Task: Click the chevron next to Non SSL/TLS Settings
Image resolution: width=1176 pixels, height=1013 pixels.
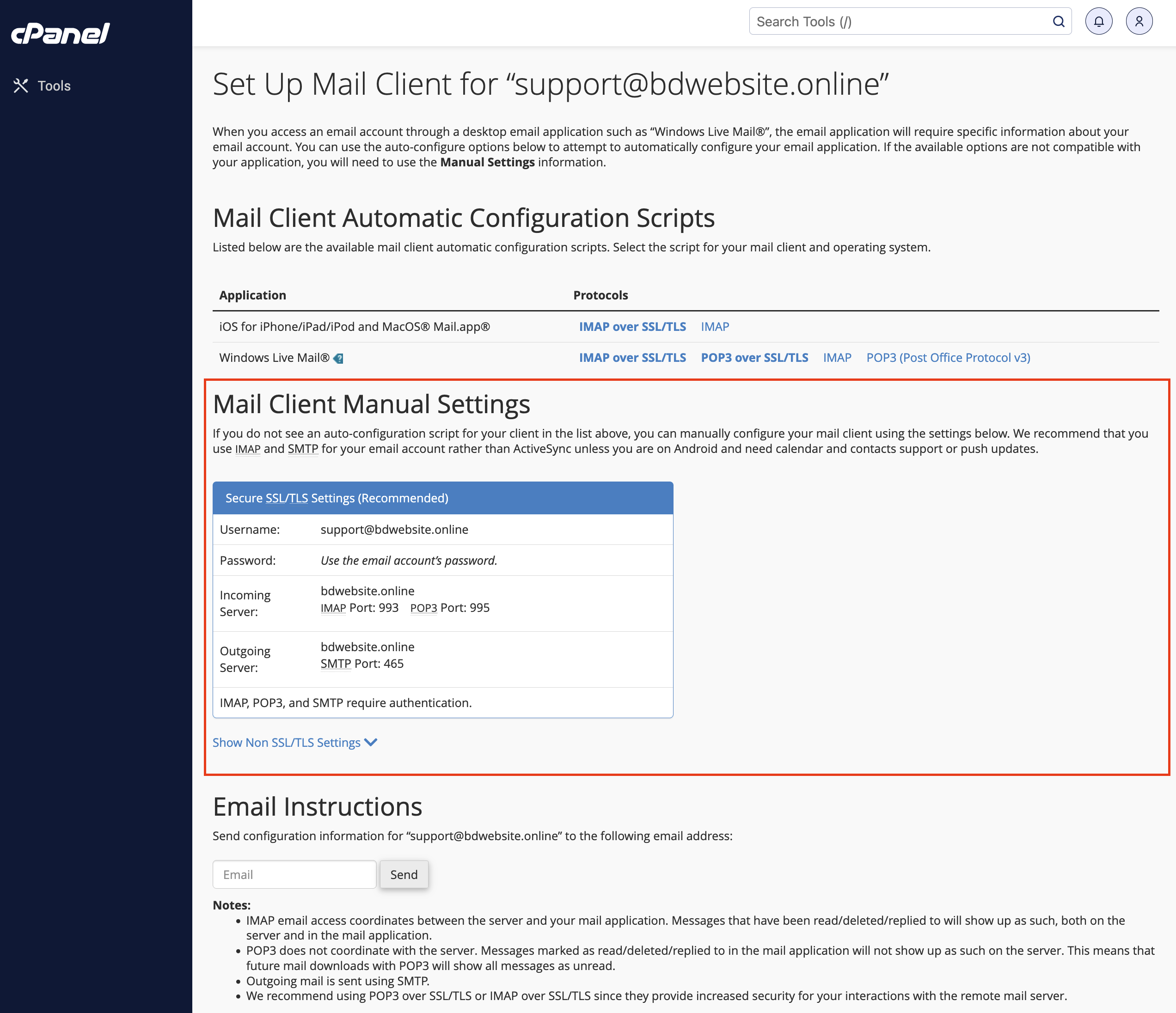Action: coord(371,743)
